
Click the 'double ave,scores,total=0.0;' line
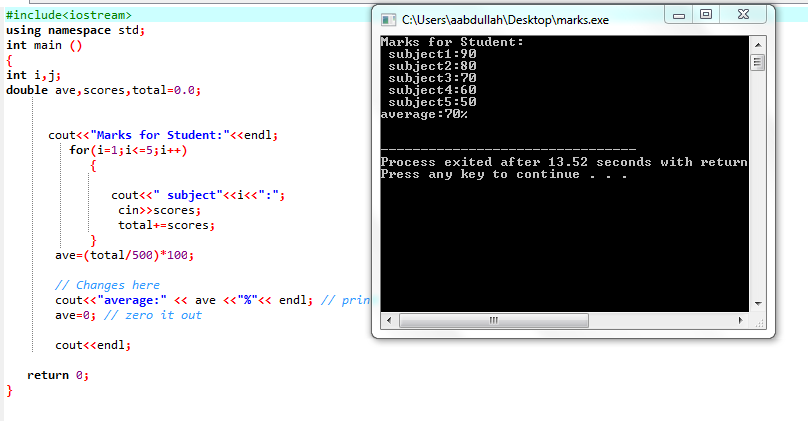[x=103, y=90]
